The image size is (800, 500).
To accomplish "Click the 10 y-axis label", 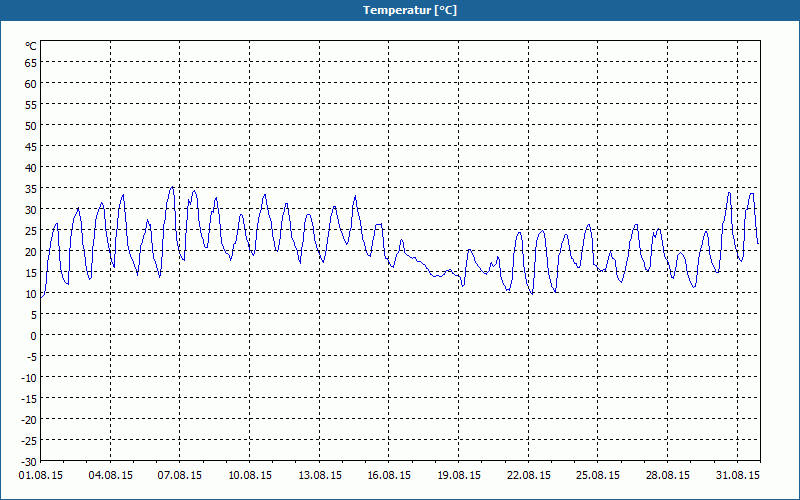I will [x=31, y=294].
